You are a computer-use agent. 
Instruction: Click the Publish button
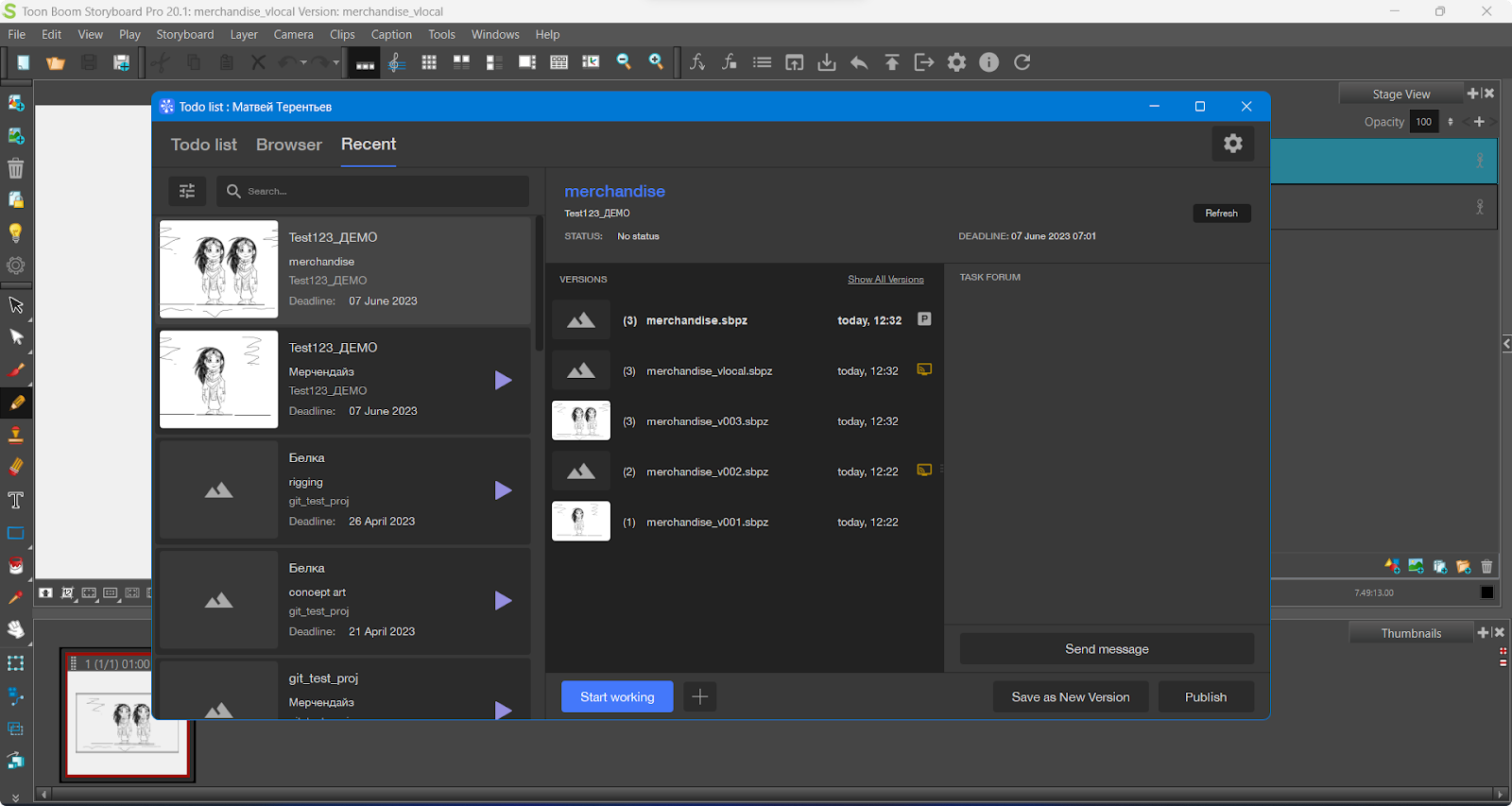(x=1206, y=696)
